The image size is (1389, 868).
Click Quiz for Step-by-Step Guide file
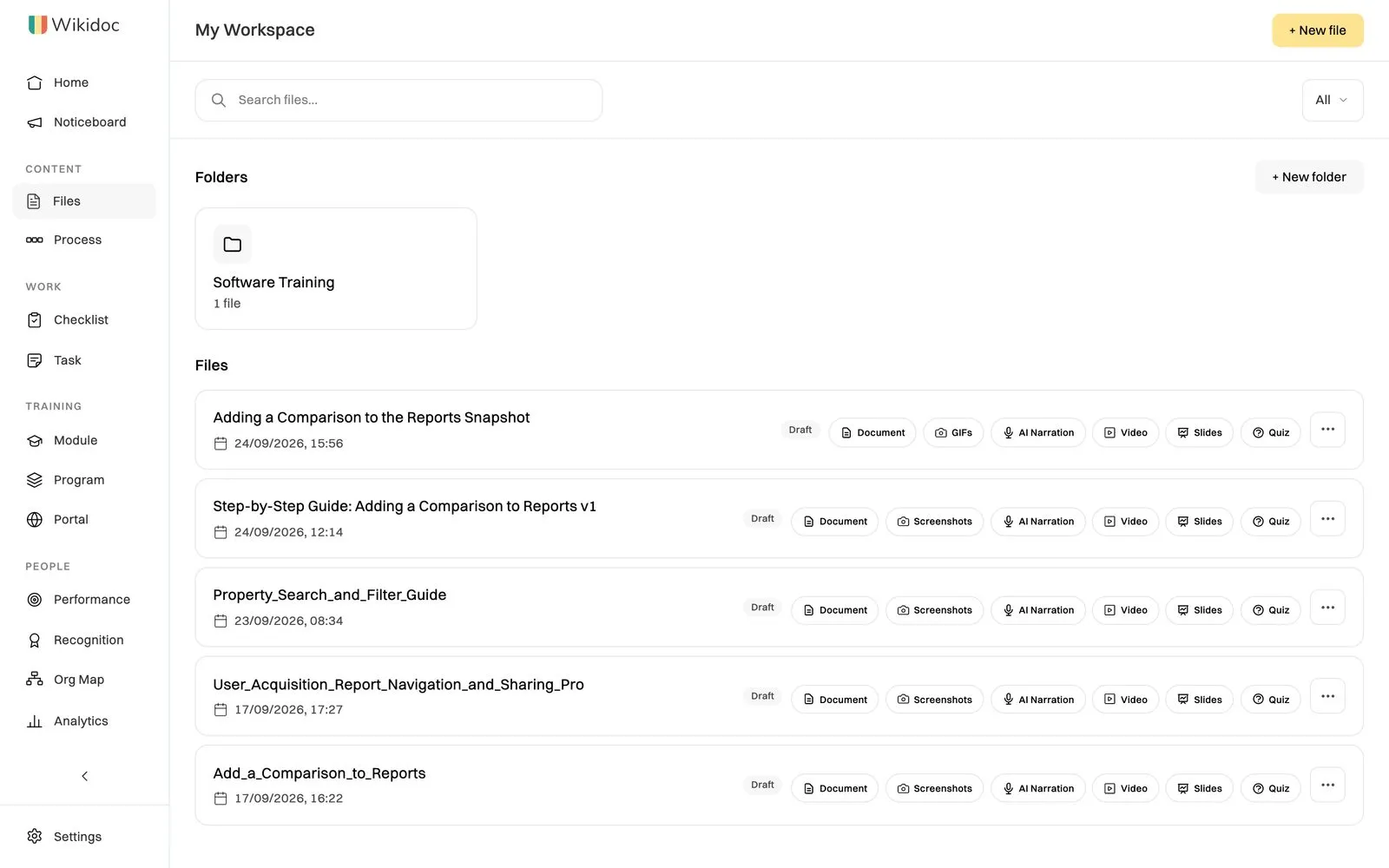[x=1271, y=522]
